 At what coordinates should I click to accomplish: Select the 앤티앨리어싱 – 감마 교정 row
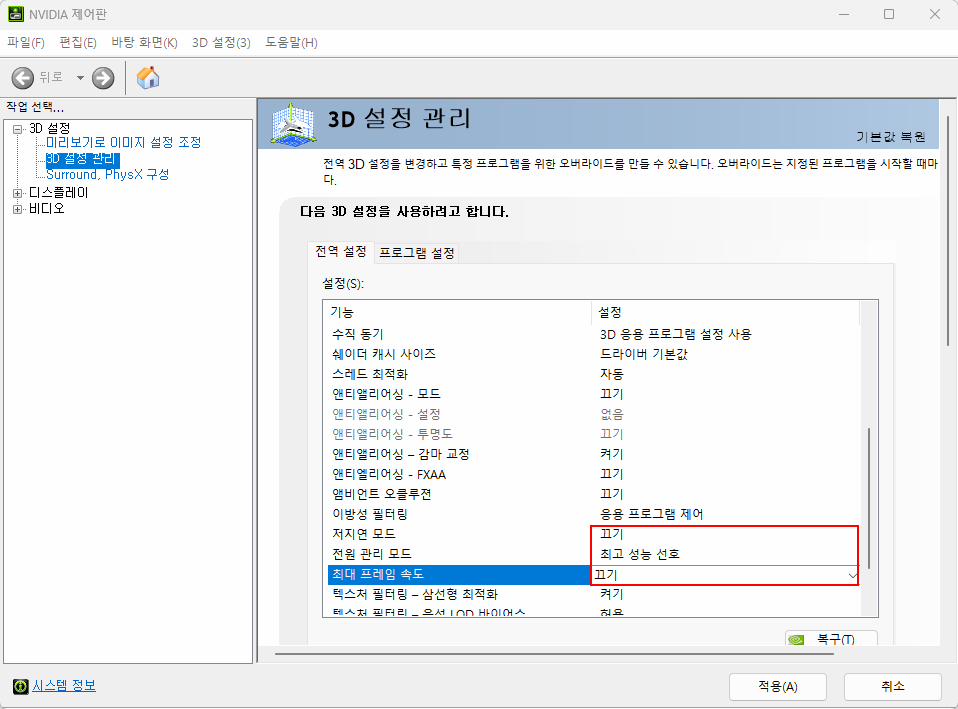pos(593,454)
